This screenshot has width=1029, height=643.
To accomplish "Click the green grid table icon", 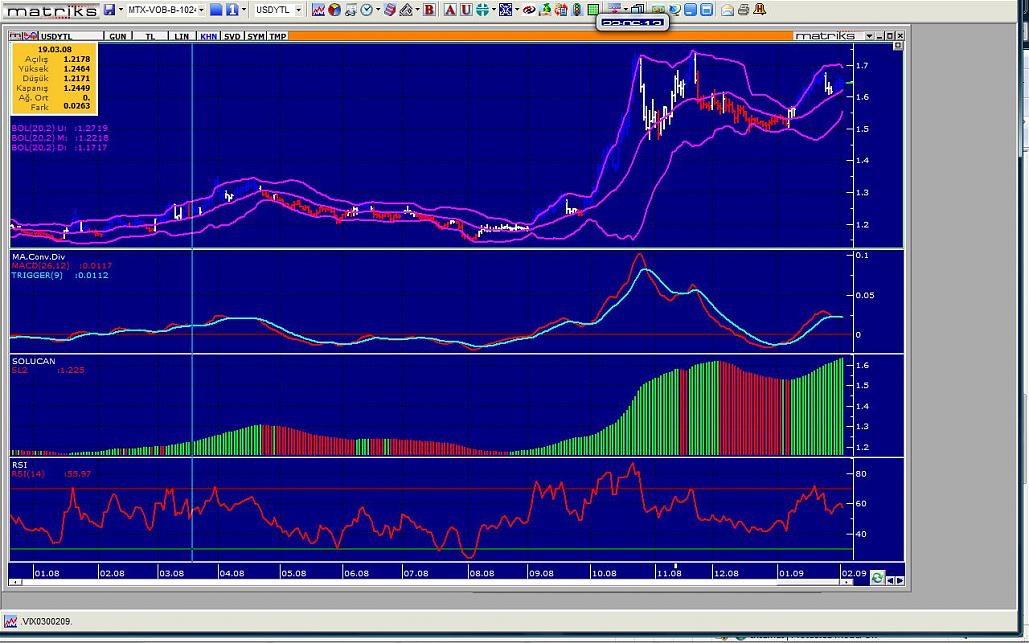I will tap(592, 10).
